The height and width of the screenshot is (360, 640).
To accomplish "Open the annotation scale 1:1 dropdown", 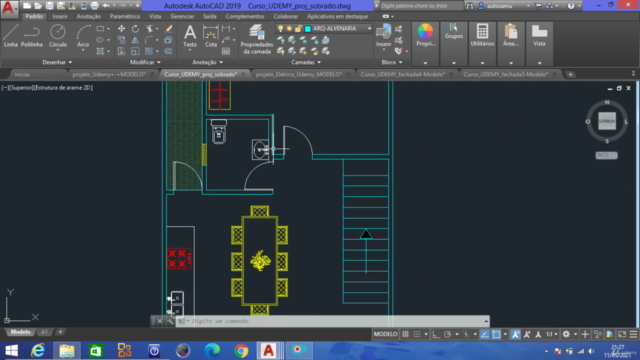I will pyautogui.click(x=552, y=334).
